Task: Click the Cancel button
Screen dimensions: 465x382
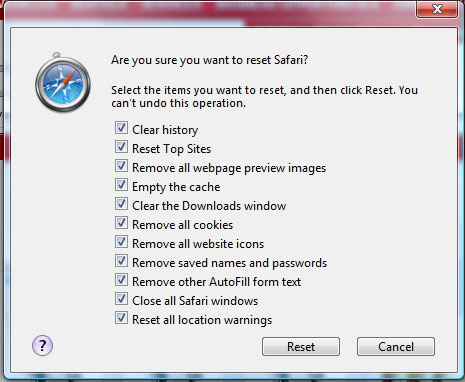Action: coord(396,347)
